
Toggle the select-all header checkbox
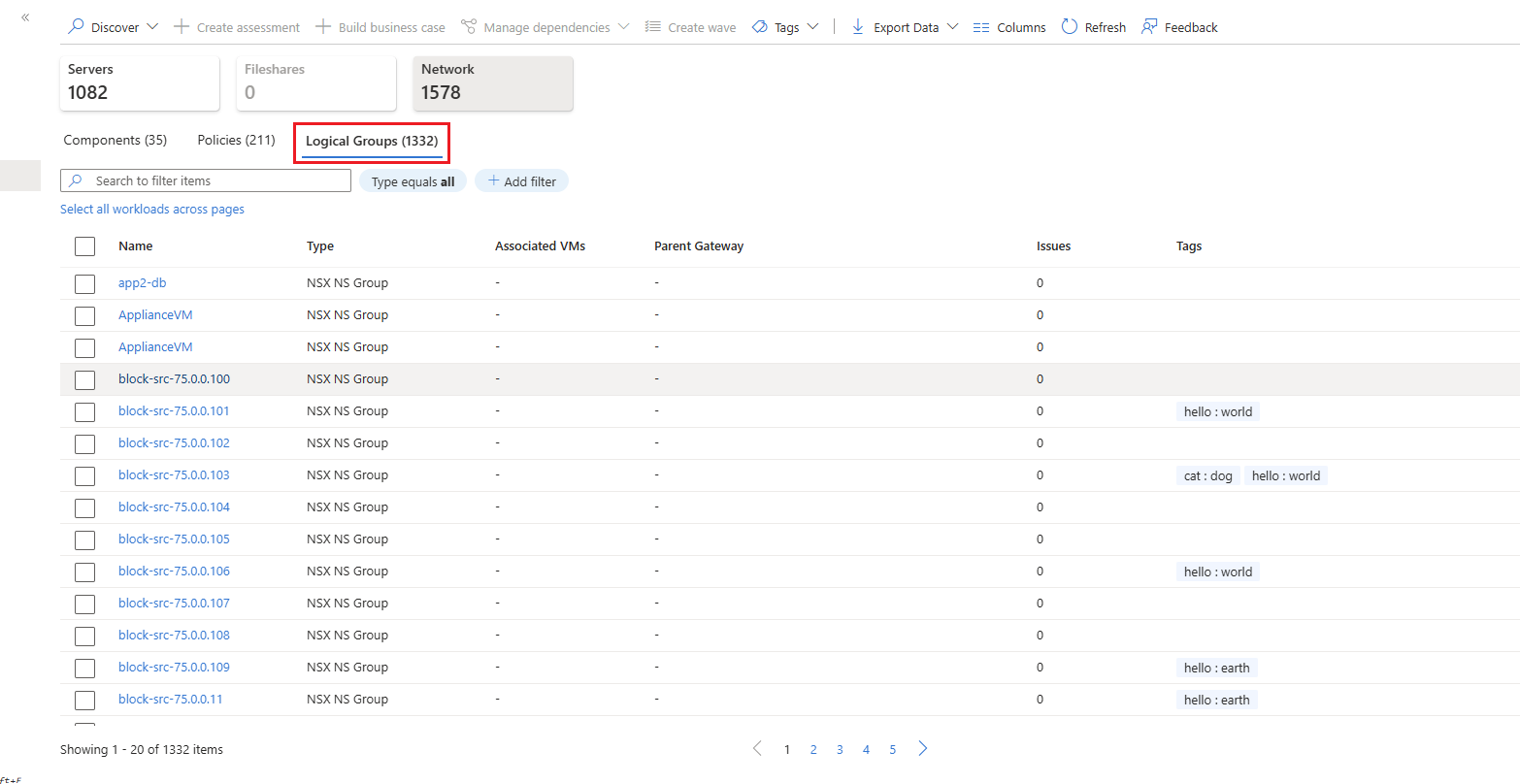[85, 246]
